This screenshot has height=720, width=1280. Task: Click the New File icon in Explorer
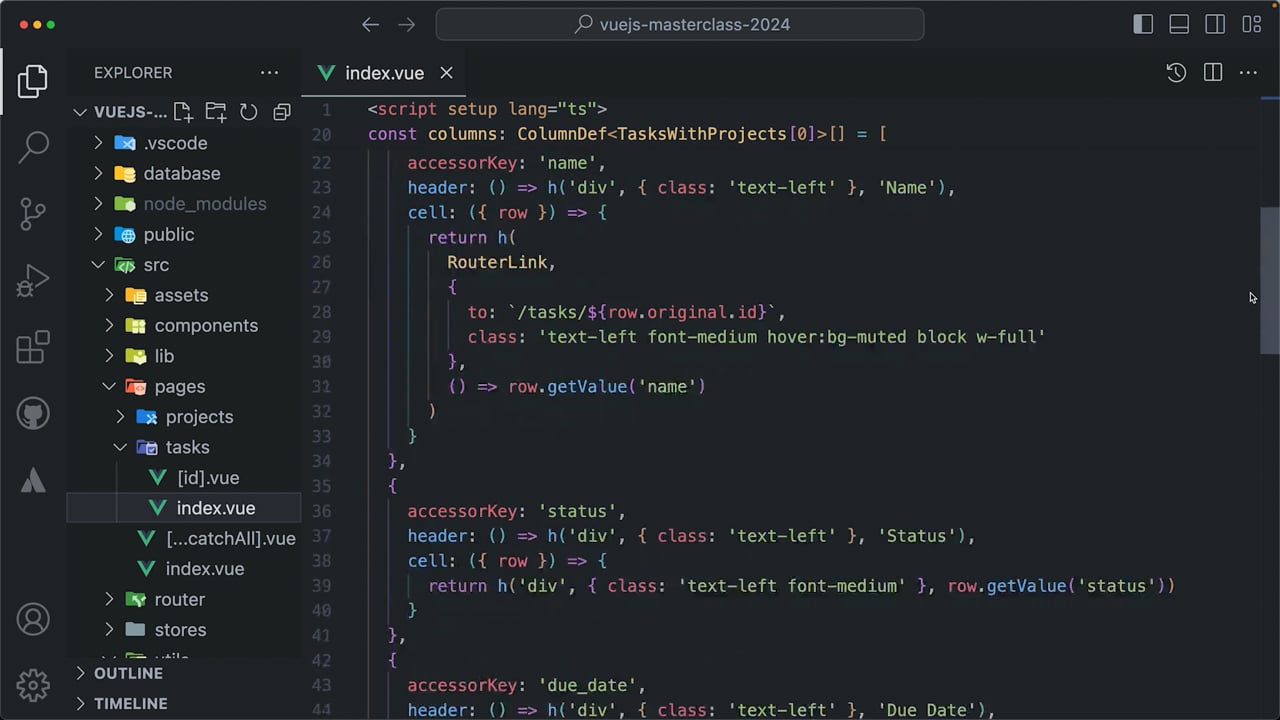[182, 112]
